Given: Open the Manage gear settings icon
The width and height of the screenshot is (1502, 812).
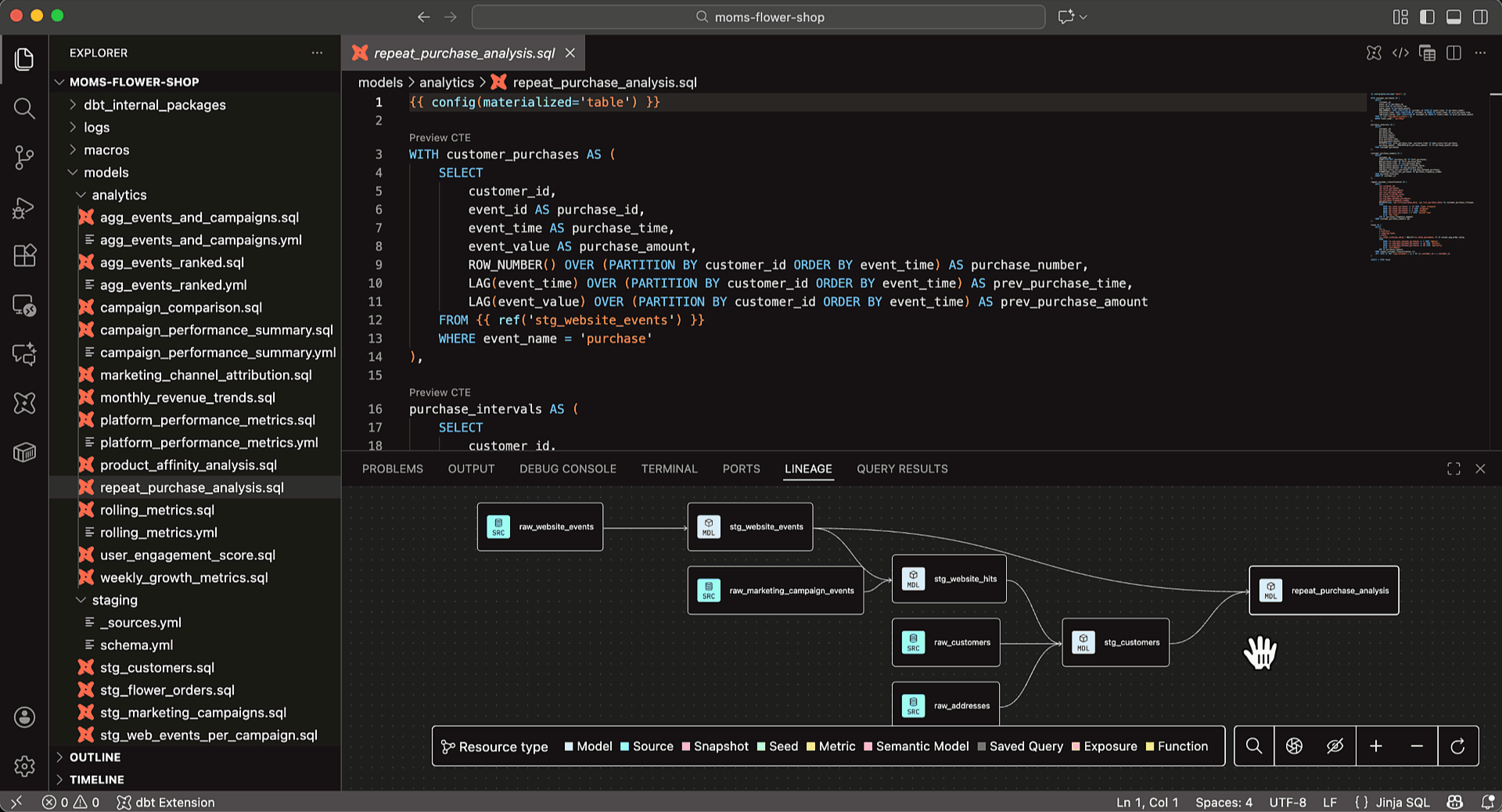Looking at the screenshot, I should pos(24,766).
